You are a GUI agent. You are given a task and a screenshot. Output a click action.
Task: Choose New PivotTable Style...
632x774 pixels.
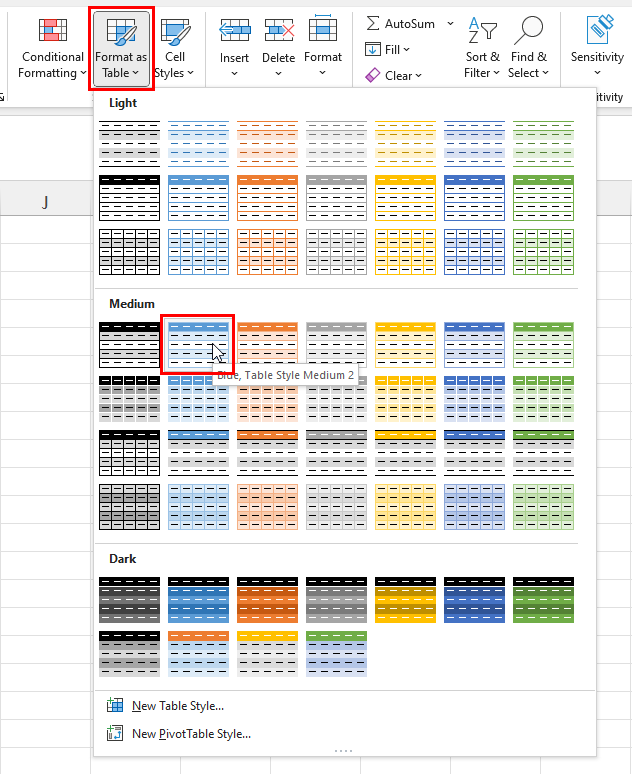click(179, 734)
